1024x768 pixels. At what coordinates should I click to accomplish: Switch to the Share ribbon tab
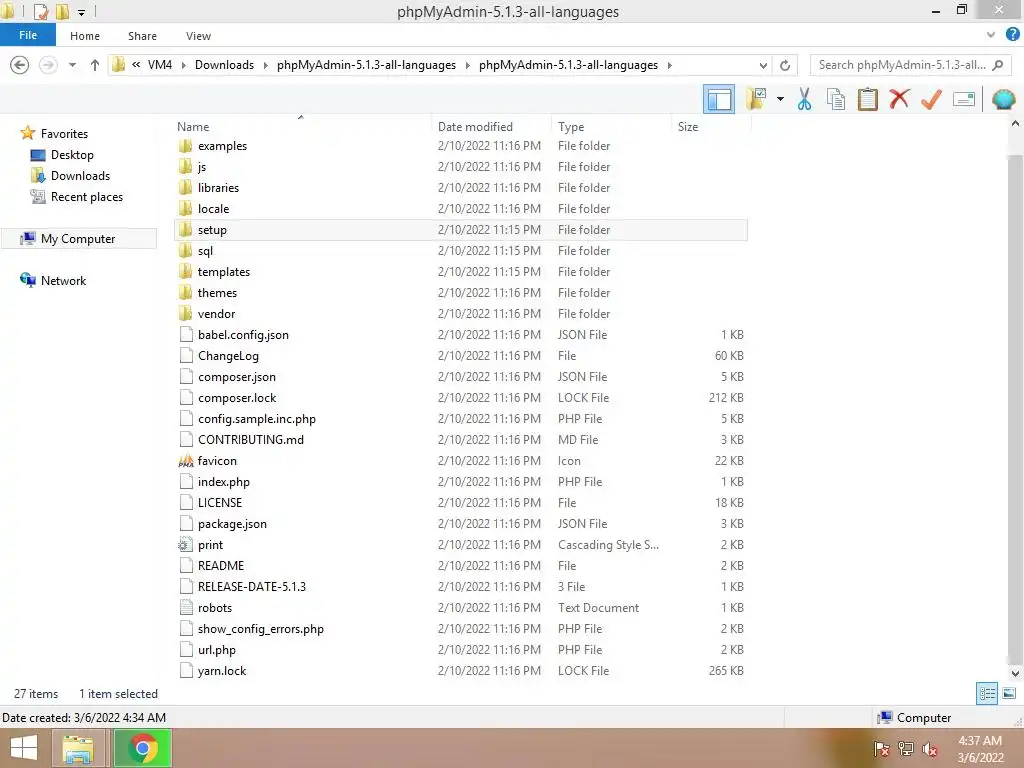[x=142, y=36]
